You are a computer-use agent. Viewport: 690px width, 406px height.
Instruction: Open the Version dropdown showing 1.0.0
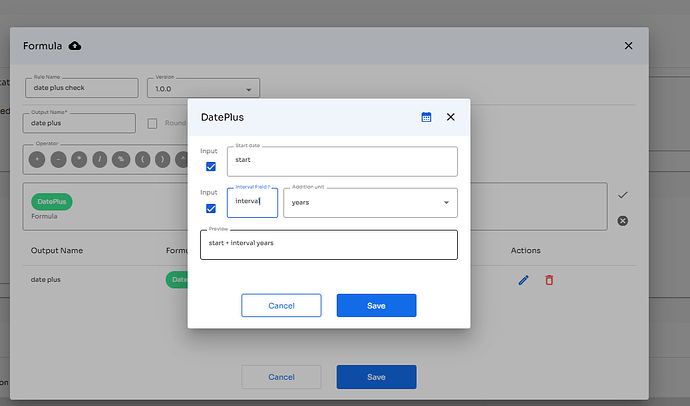pos(203,88)
